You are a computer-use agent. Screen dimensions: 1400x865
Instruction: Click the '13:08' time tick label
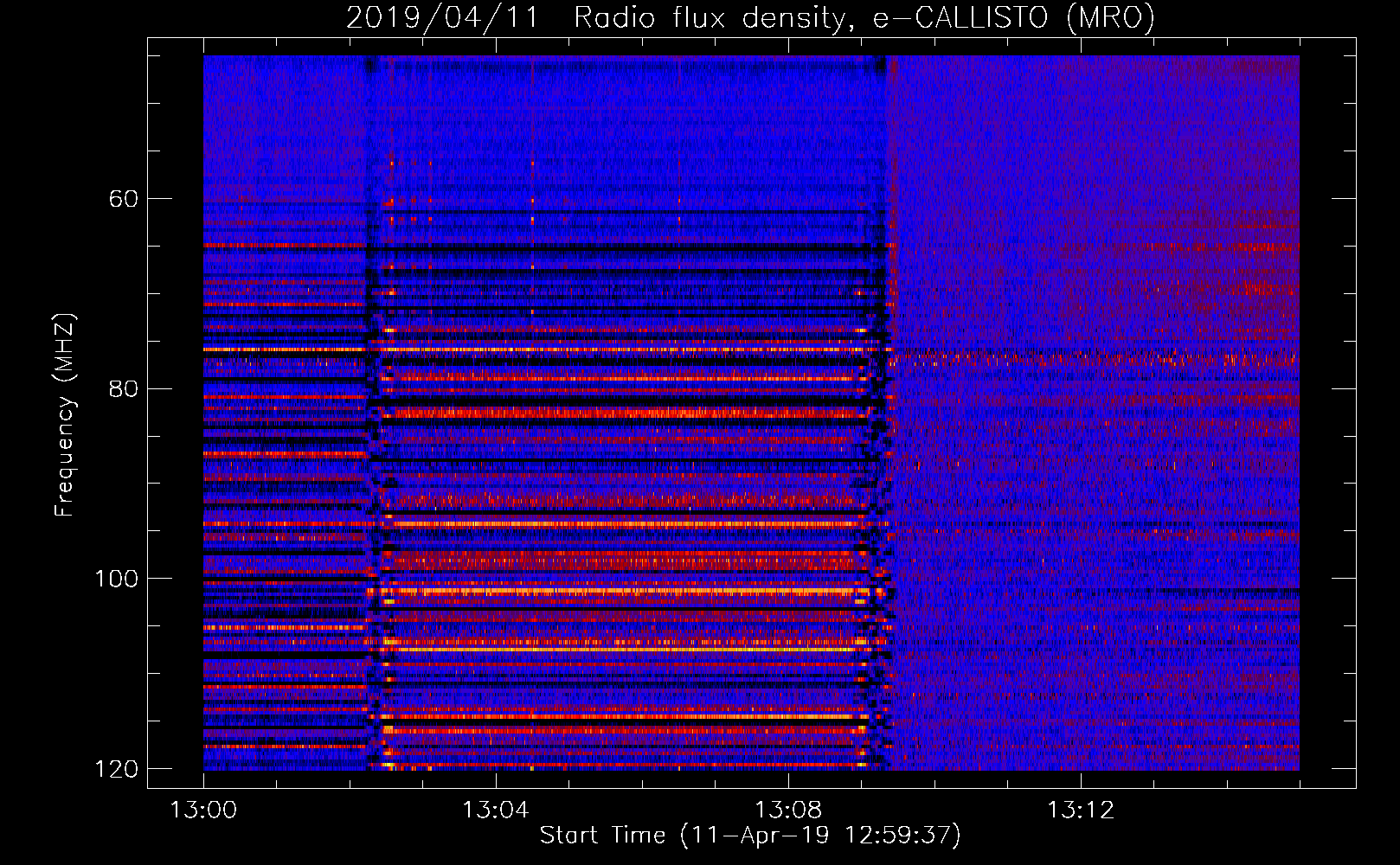point(788,811)
